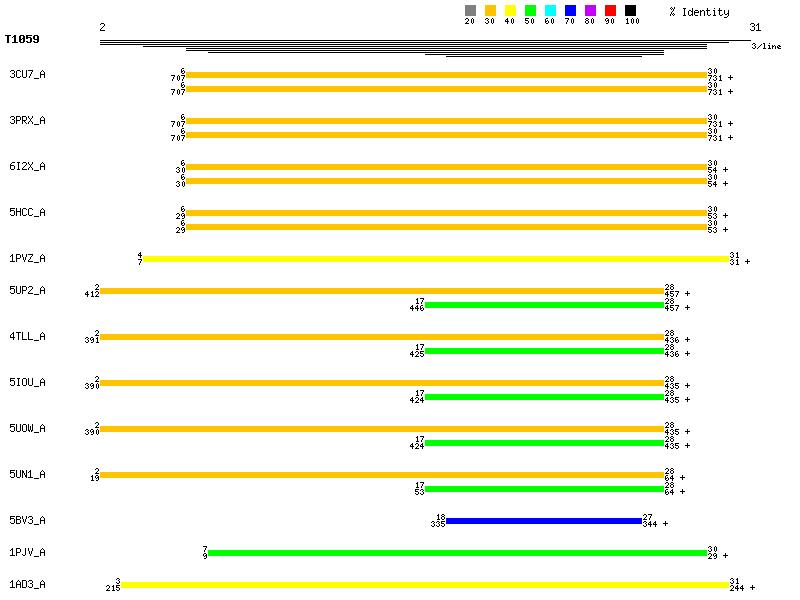Click the yellow 1PVZ_A alignment bar
Image resolution: width=800 pixels, height=600 pixels.
click(x=436, y=259)
